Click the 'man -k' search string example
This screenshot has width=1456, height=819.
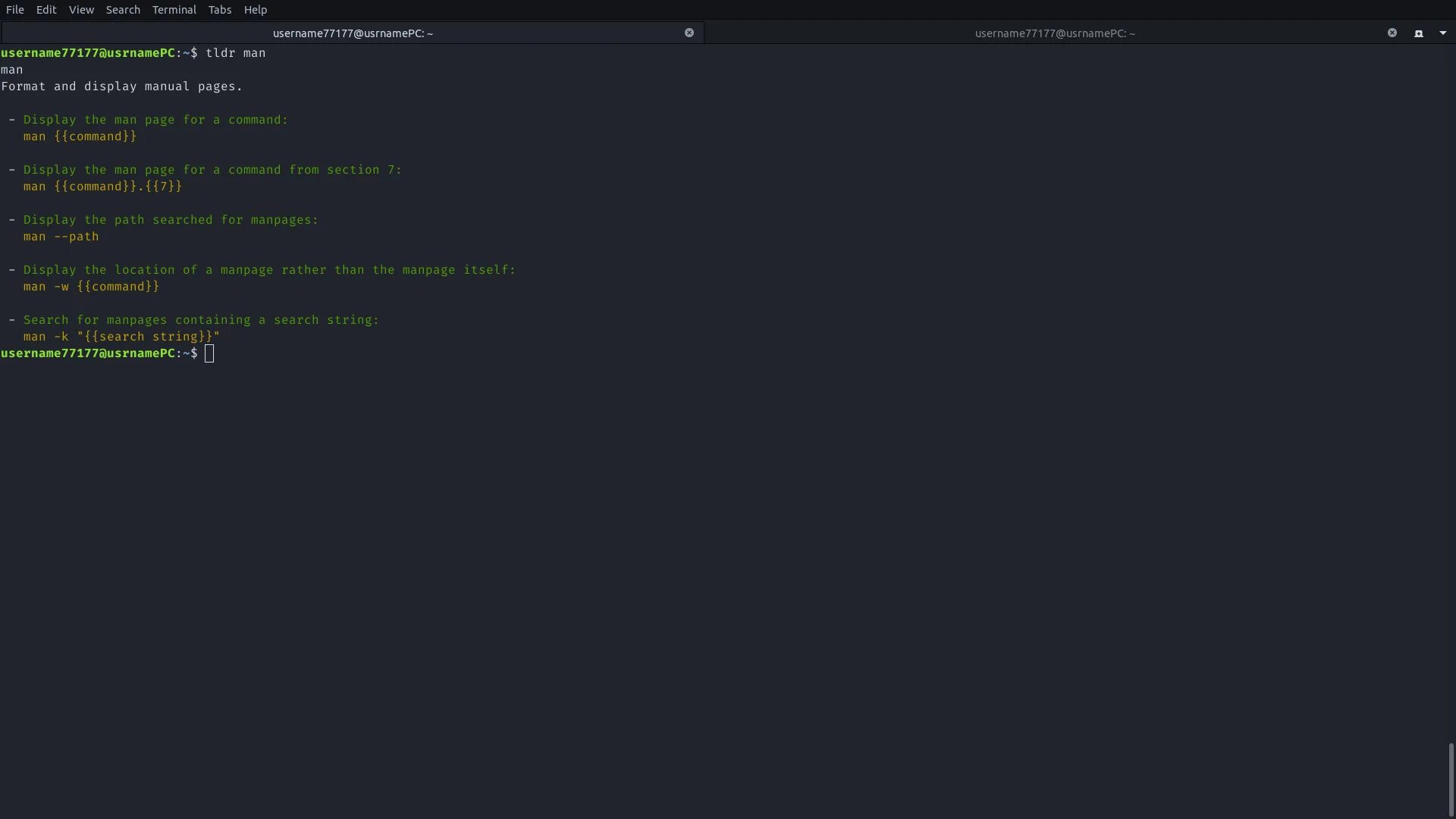121,337
